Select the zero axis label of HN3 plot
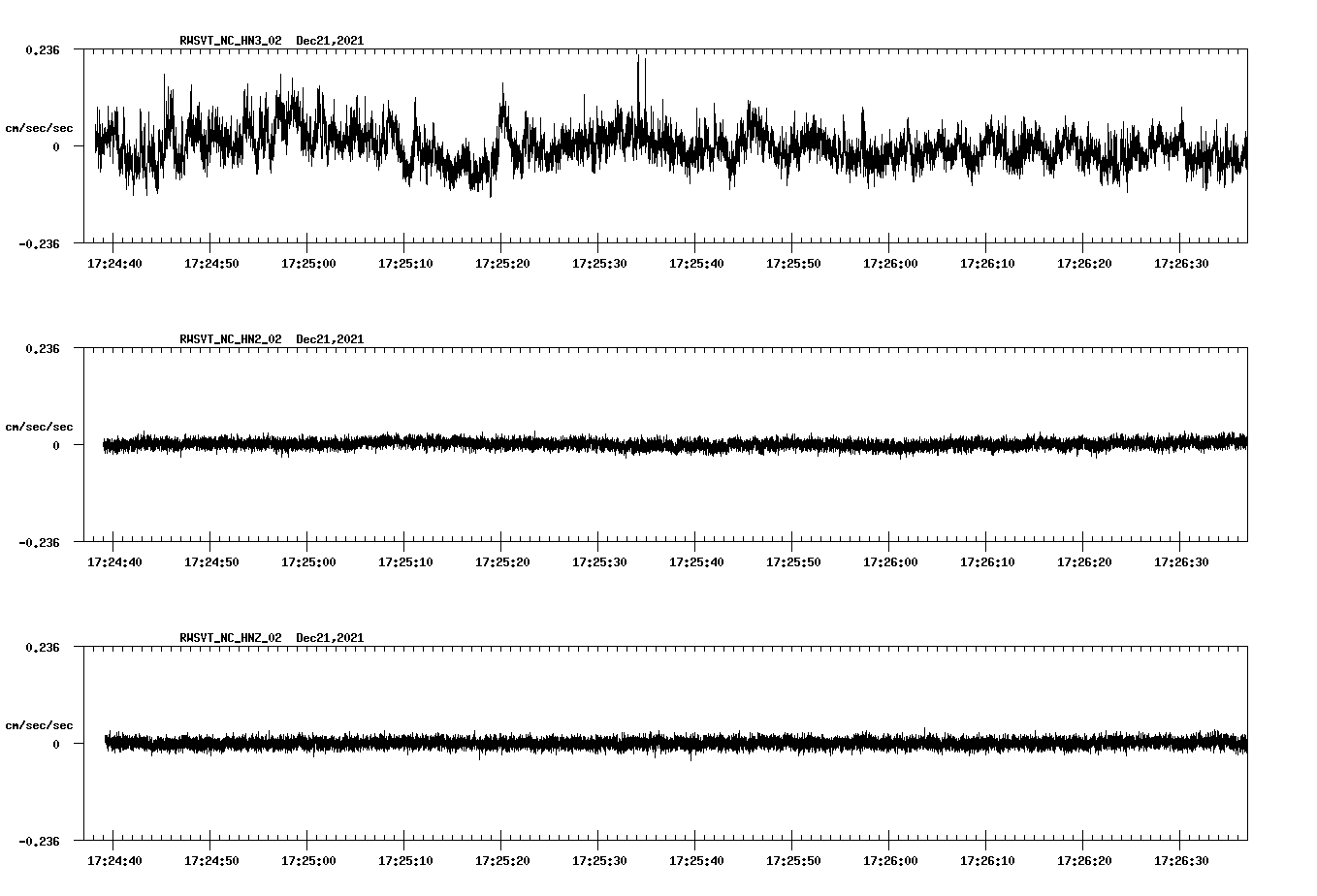1317x896 pixels. 55,146
